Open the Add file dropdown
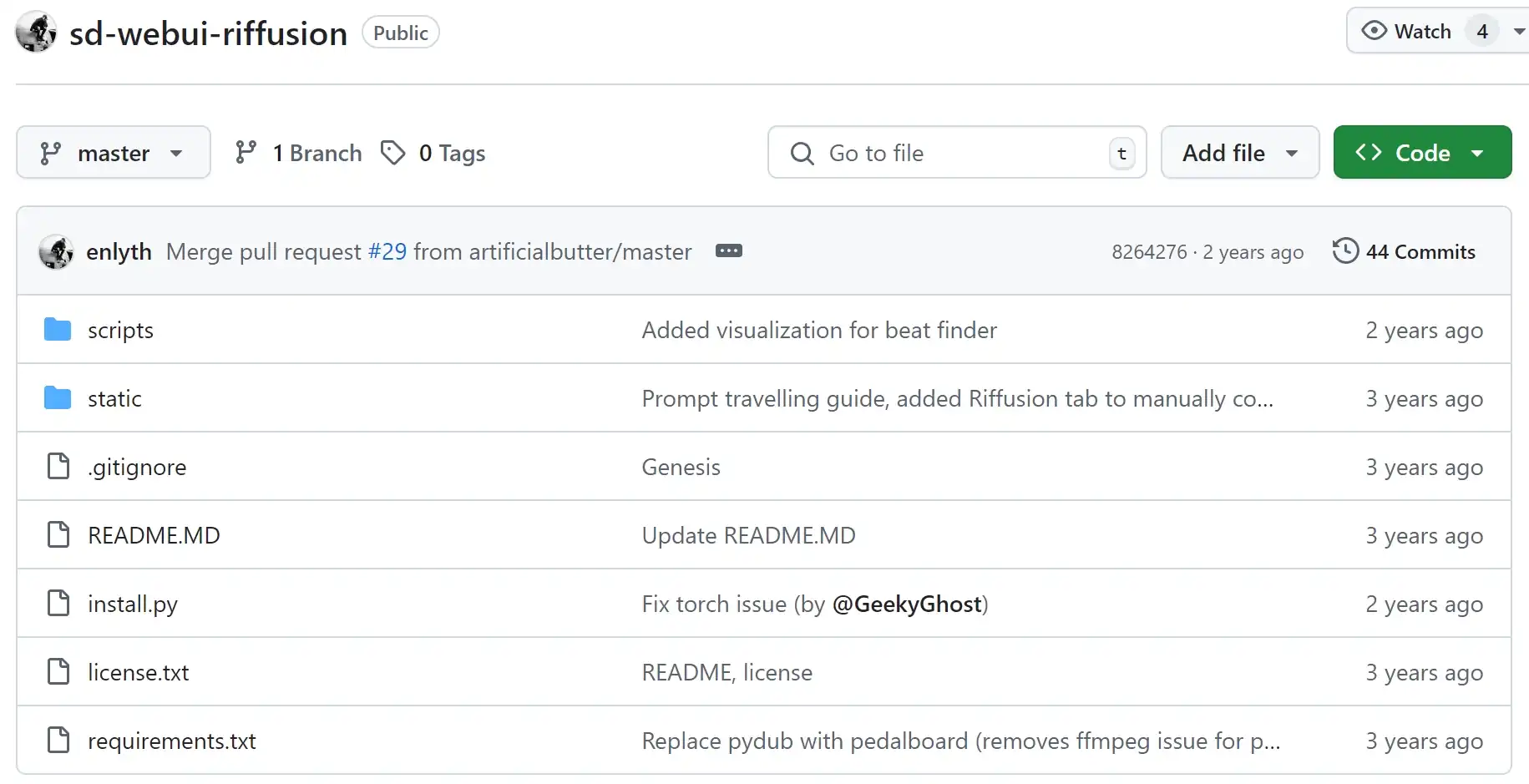 (x=1240, y=152)
